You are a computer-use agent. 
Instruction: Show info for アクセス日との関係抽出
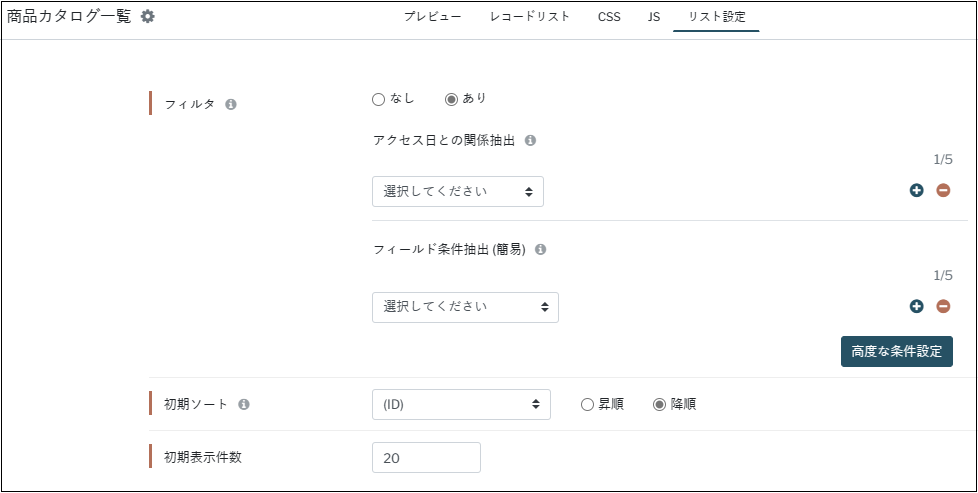point(530,140)
